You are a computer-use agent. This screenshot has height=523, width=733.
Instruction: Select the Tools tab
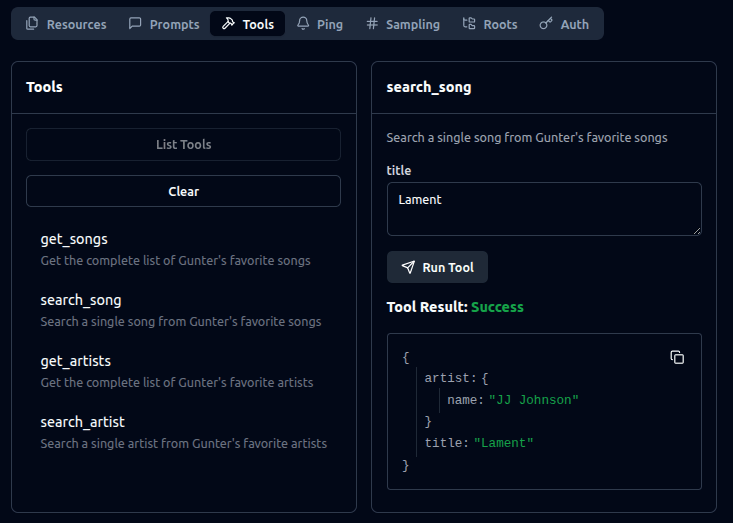247,24
